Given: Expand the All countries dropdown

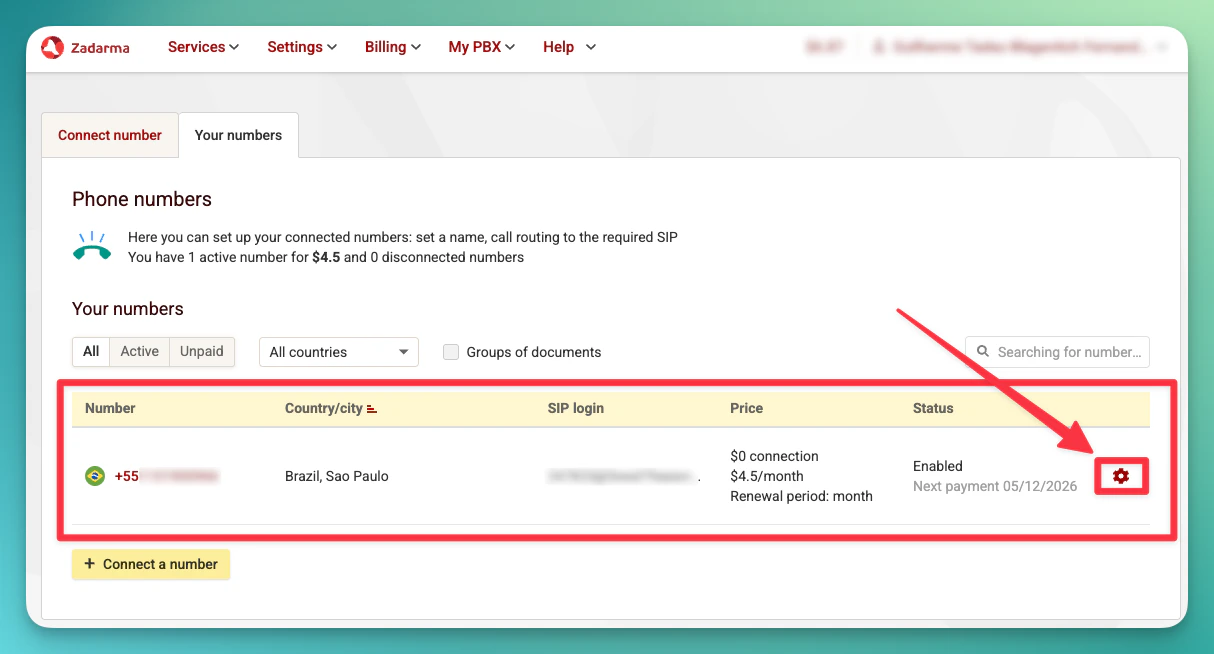Looking at the screenshot, I should coord(339,352).
